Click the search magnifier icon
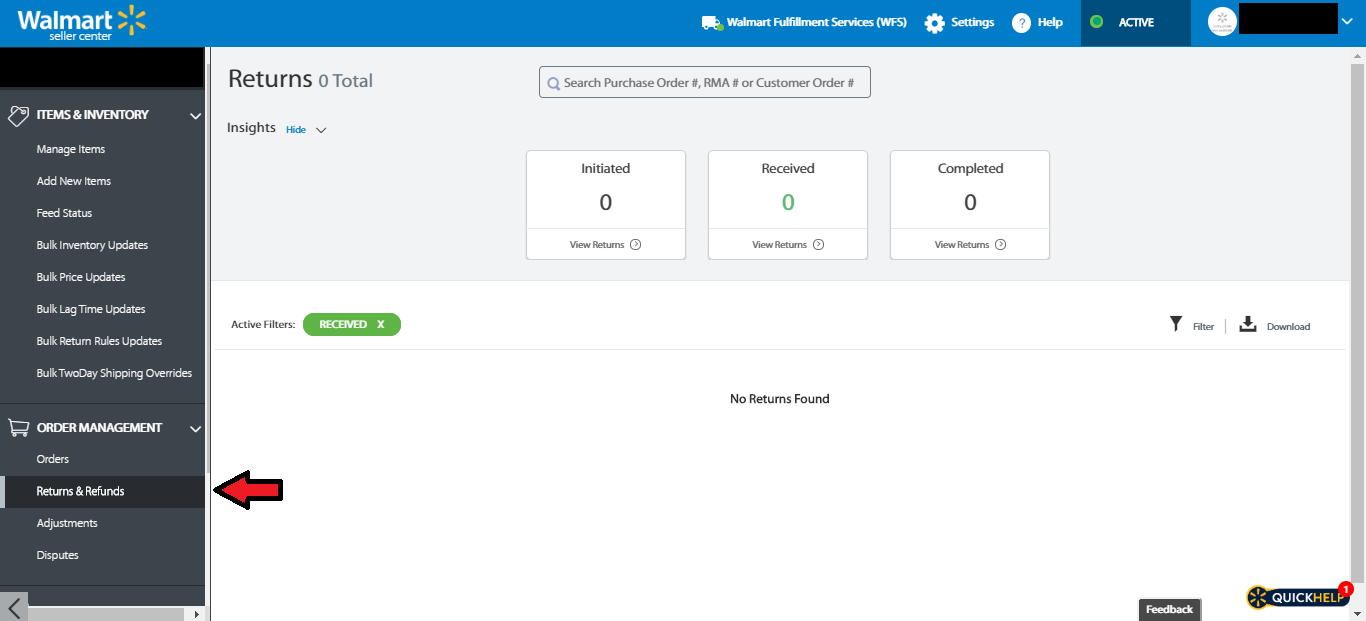Screen dimensions: 1366x621 tap(553, 83)
